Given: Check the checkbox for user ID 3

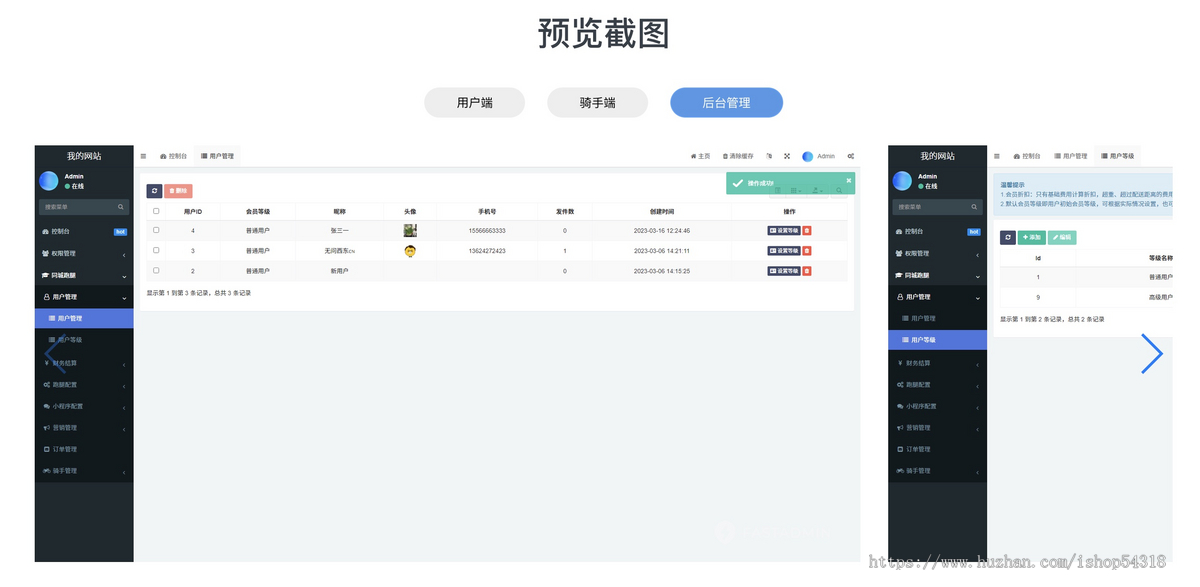Looking at the screenshot, I should (156, 250).
